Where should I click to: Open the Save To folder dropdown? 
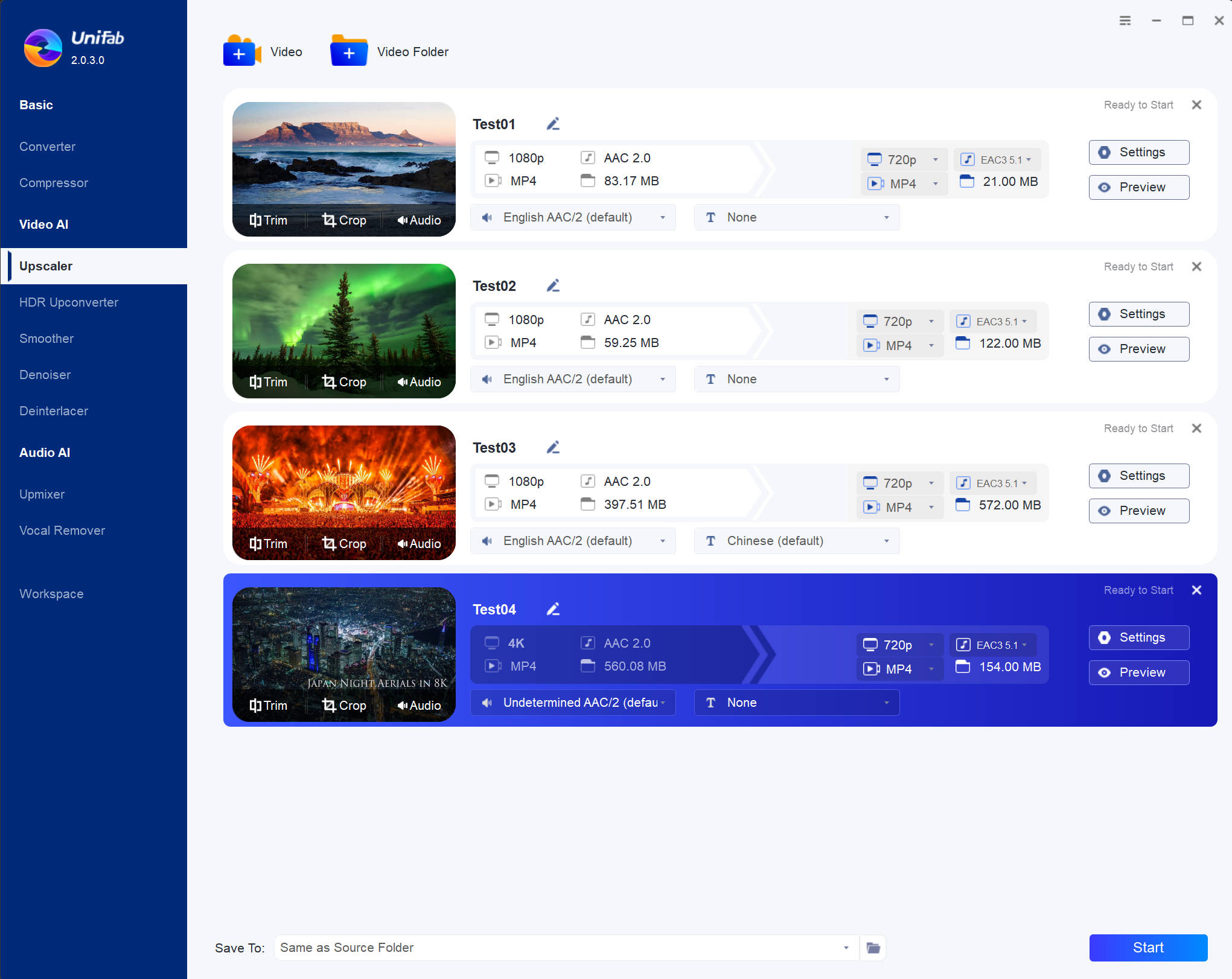click(846, 948)
